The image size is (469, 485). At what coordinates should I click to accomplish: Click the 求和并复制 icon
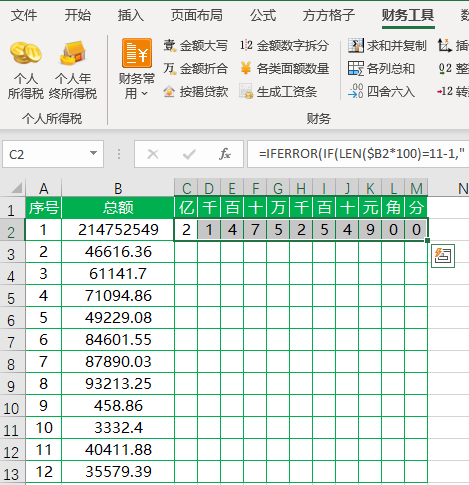point(355,45)
